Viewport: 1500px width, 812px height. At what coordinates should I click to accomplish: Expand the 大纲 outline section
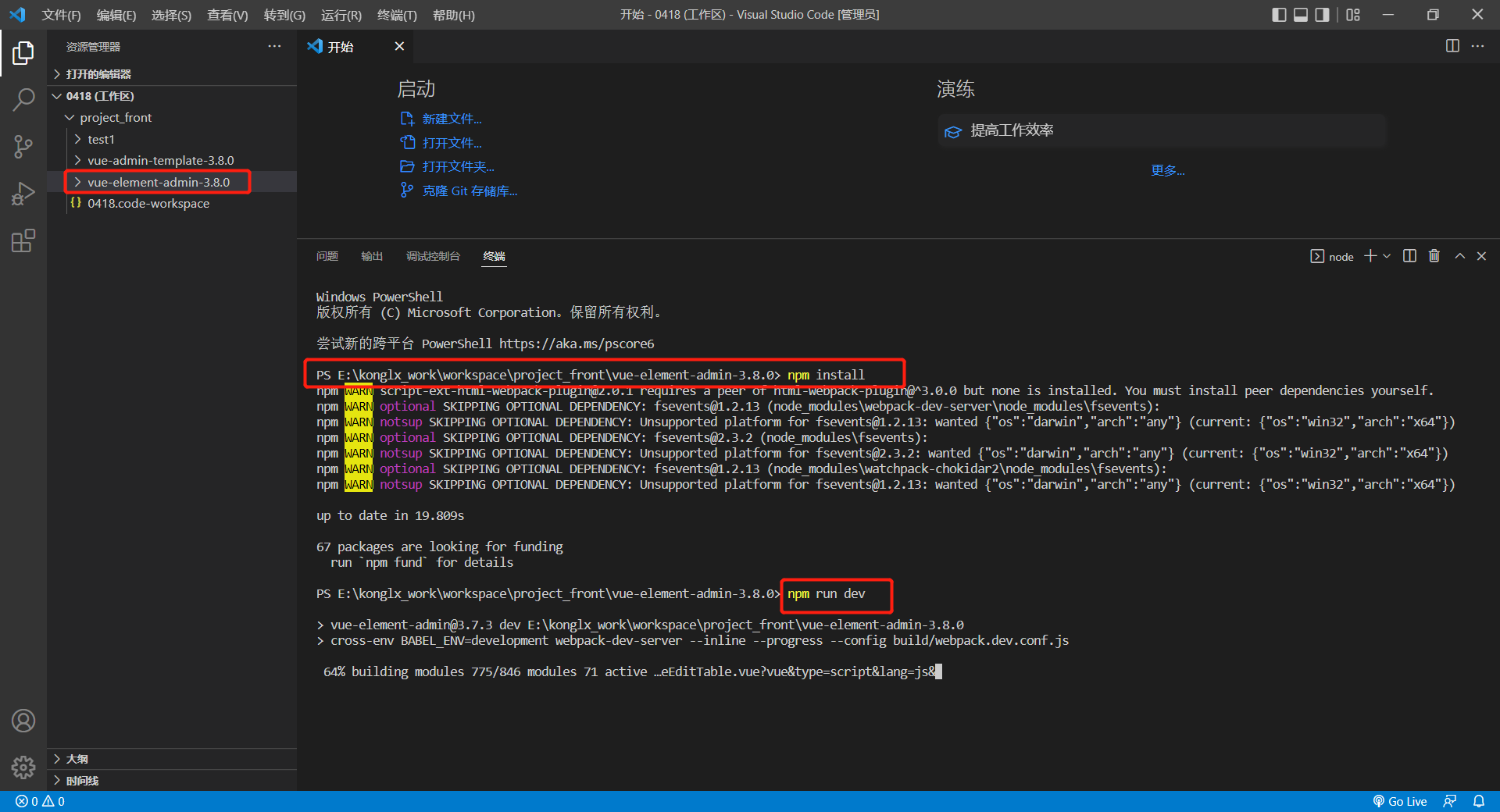point(77,759)
